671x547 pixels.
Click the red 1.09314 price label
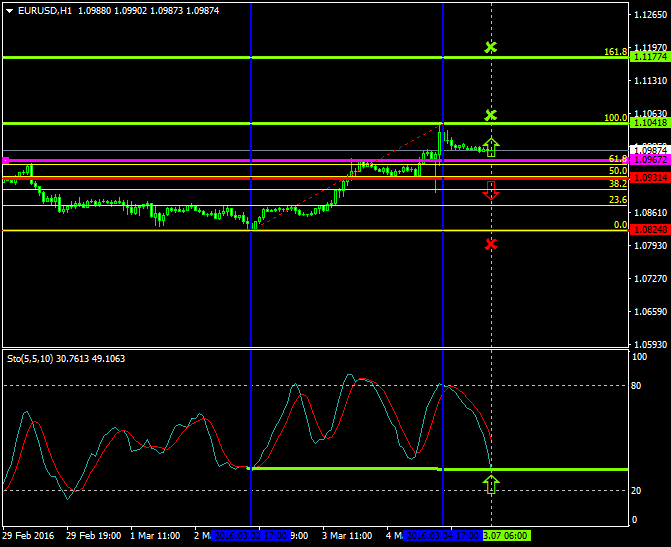coord(650,177)
